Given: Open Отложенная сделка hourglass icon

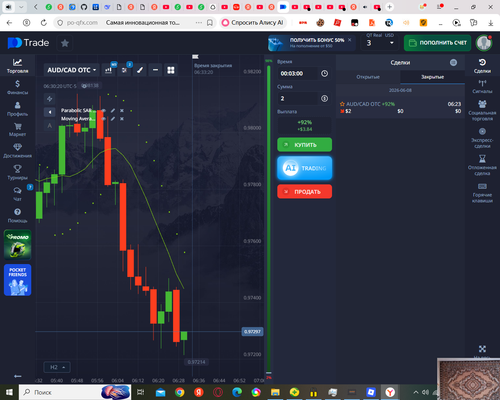Looking at the screenshot, I should (x=482, y=165).
